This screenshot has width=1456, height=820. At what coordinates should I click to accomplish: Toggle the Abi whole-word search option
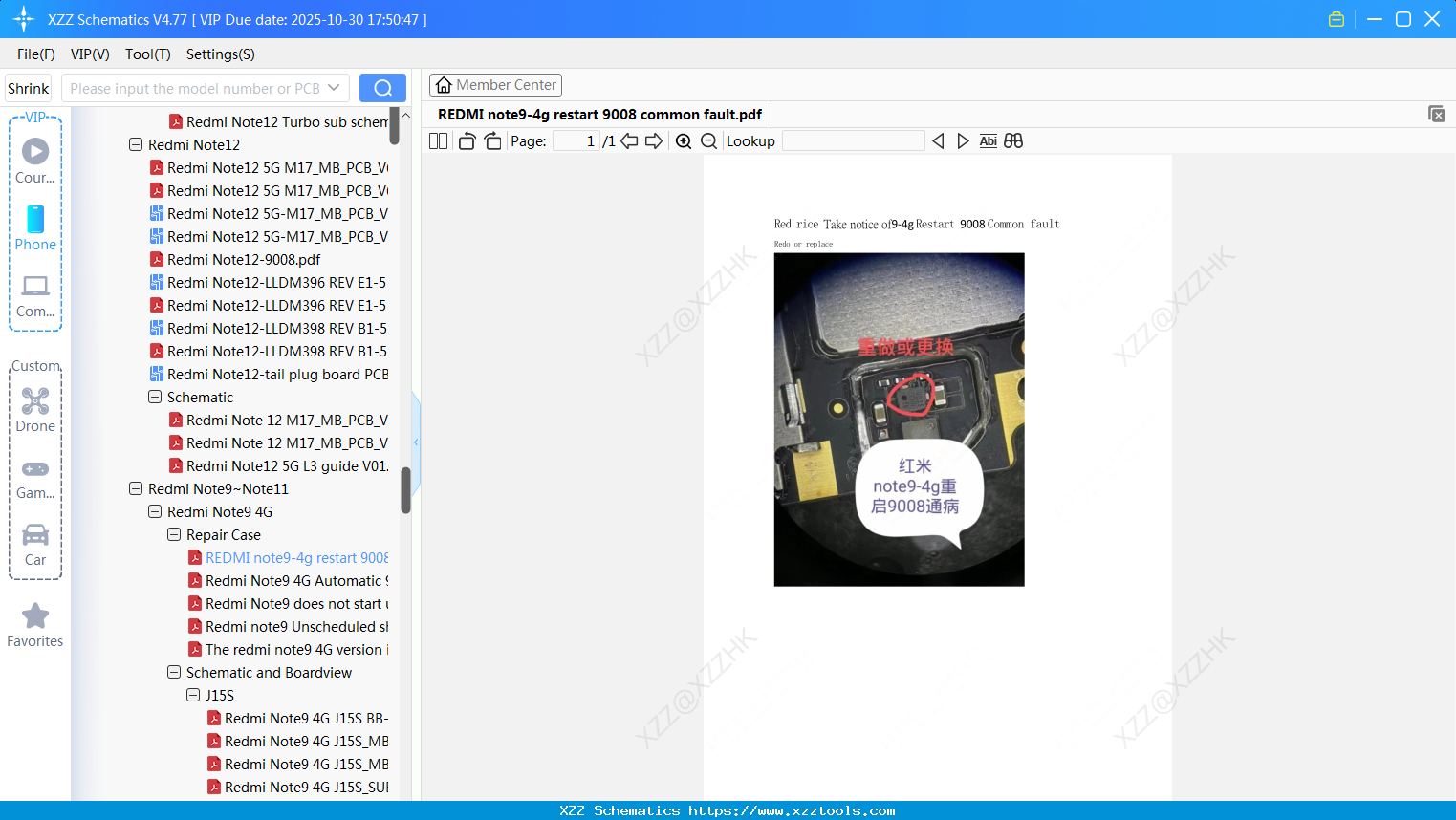(988, 140)
